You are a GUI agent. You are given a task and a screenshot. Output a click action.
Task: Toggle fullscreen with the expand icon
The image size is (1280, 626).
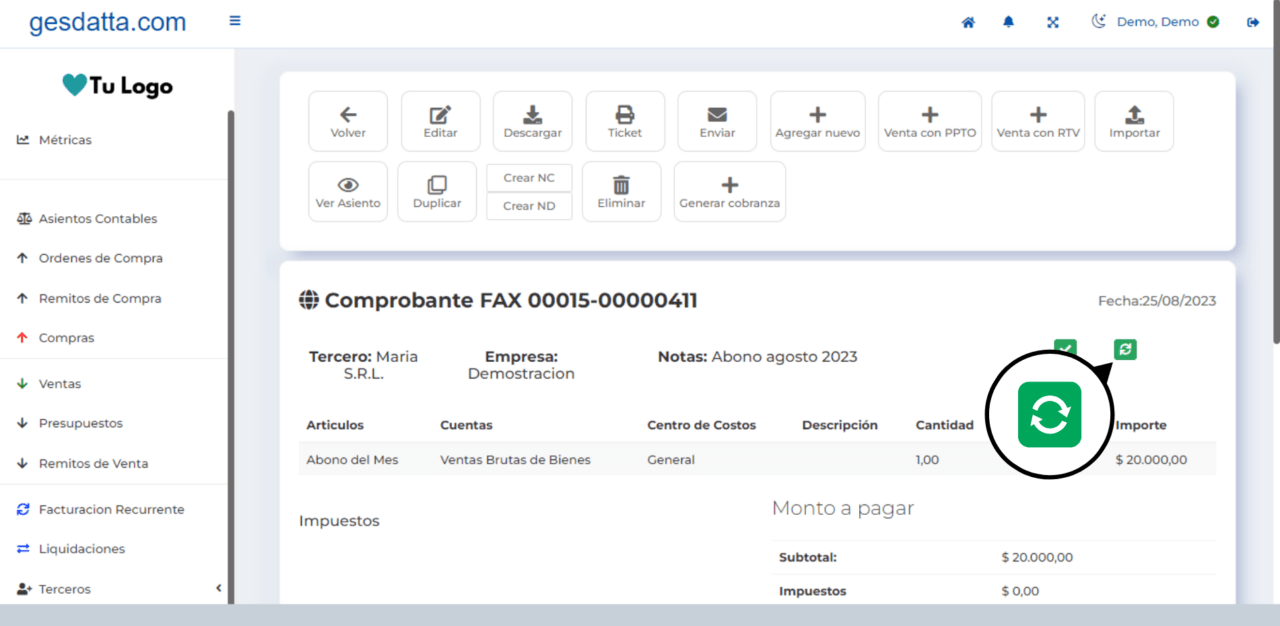[1052, 20]
